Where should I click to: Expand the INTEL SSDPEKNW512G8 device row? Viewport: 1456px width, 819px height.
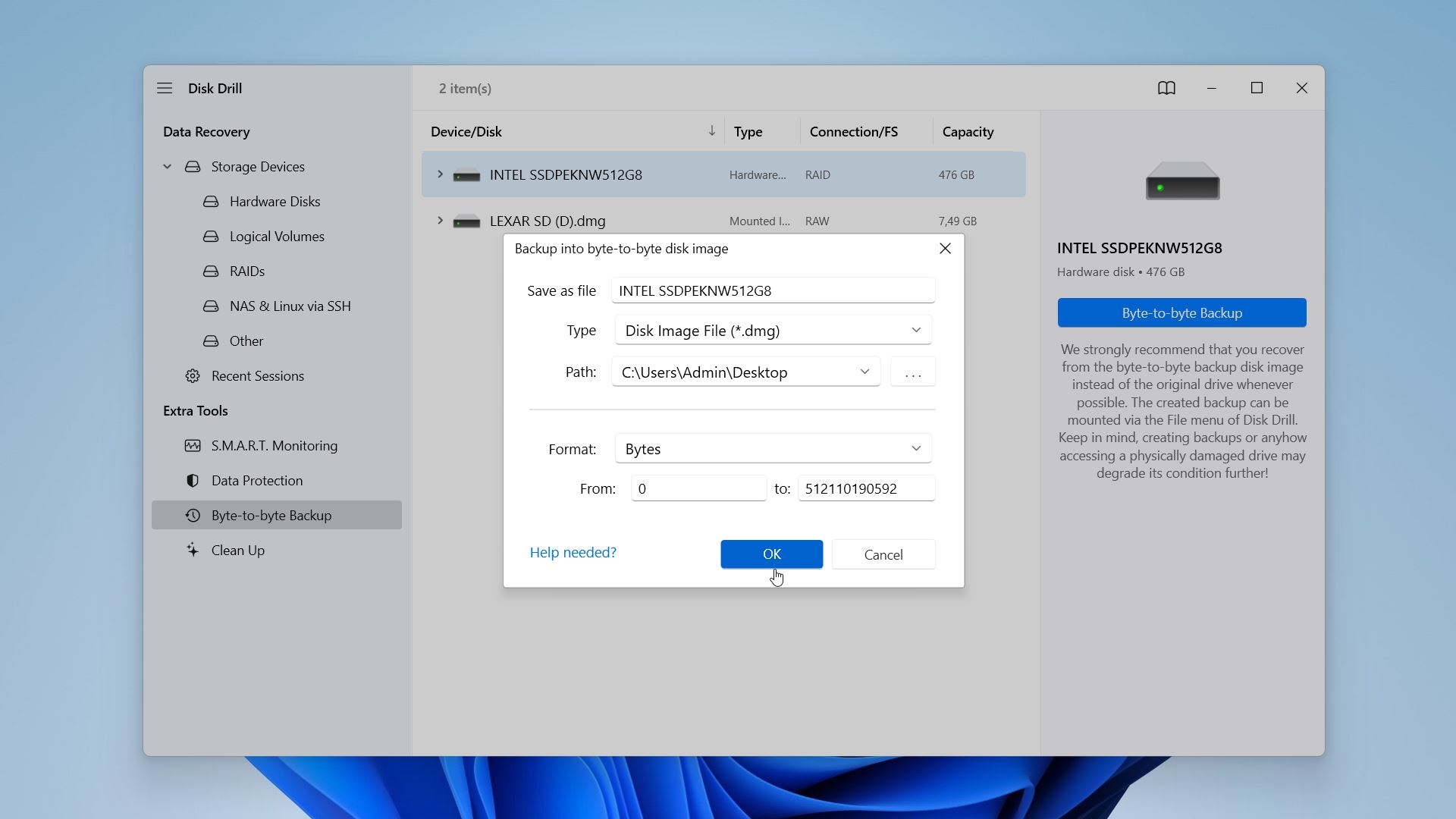click(440, 174)
